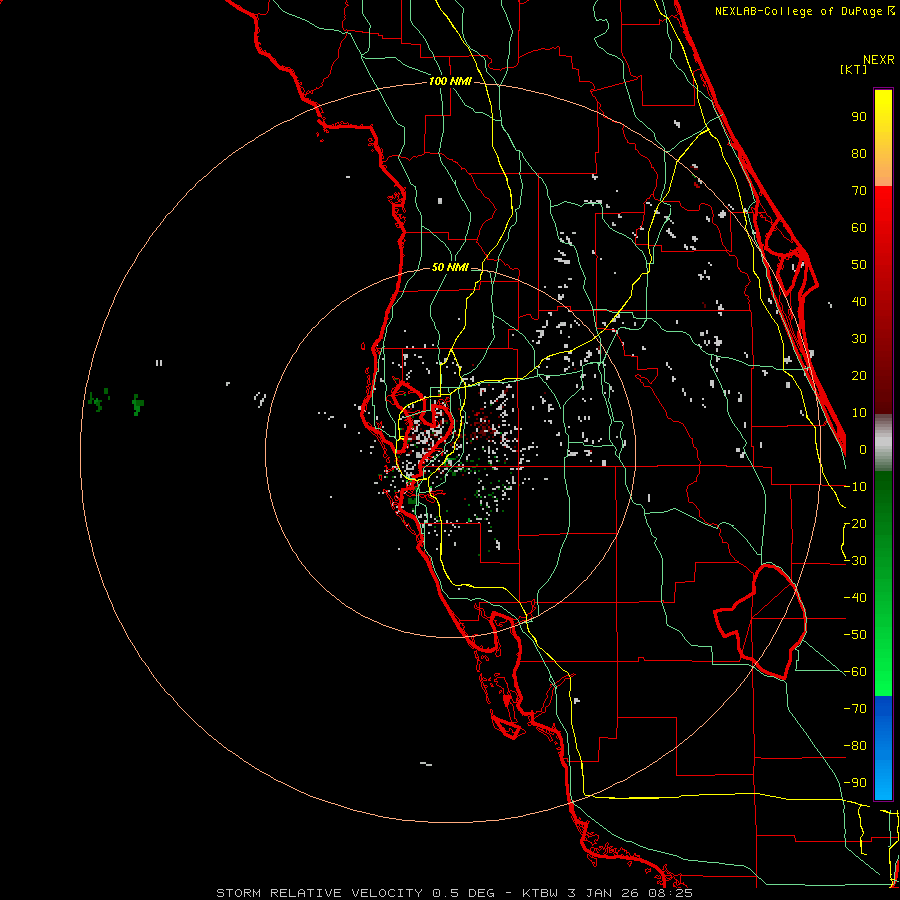Click the KTBW 3 JAN 26 08:25 timestamp text
The image size is (900, 900).
607,893
